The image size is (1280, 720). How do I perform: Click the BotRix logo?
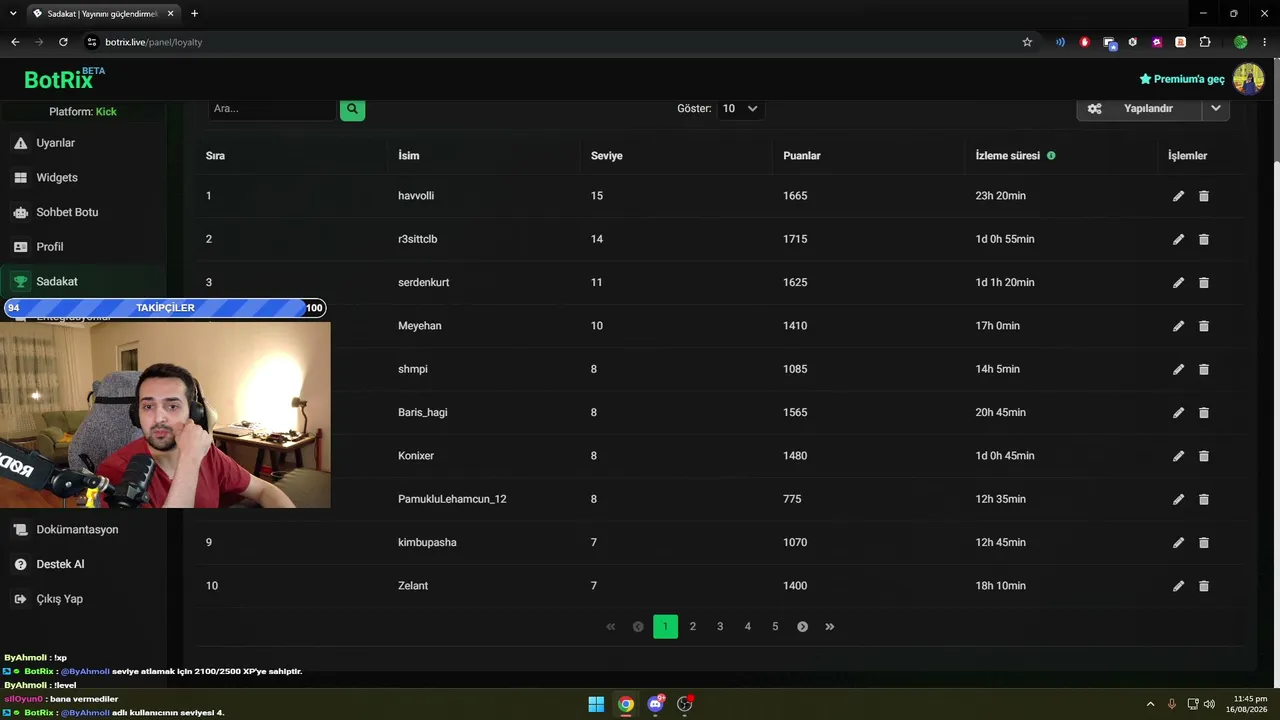64,79
